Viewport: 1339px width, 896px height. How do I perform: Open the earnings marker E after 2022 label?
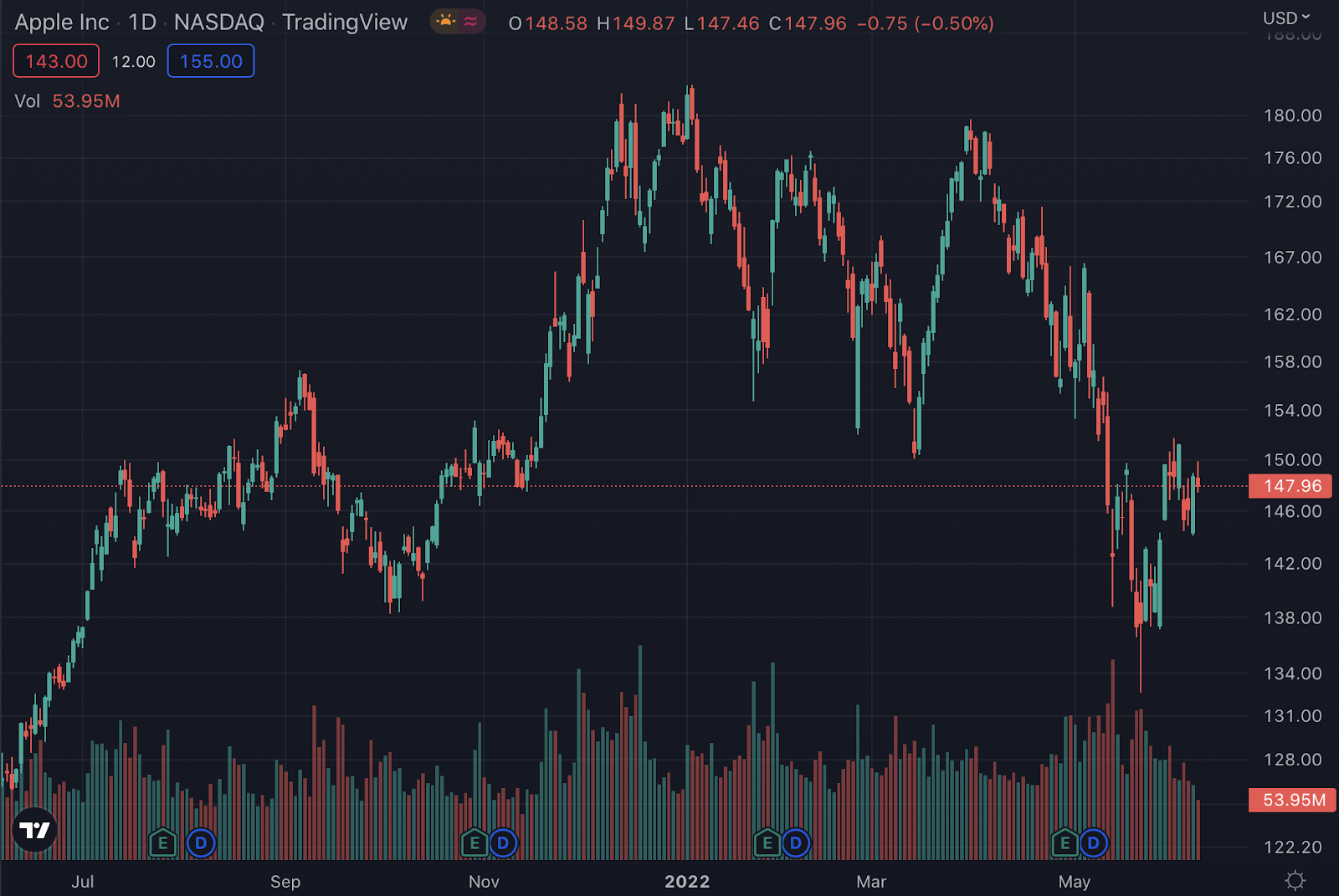(x=767, y=843)
